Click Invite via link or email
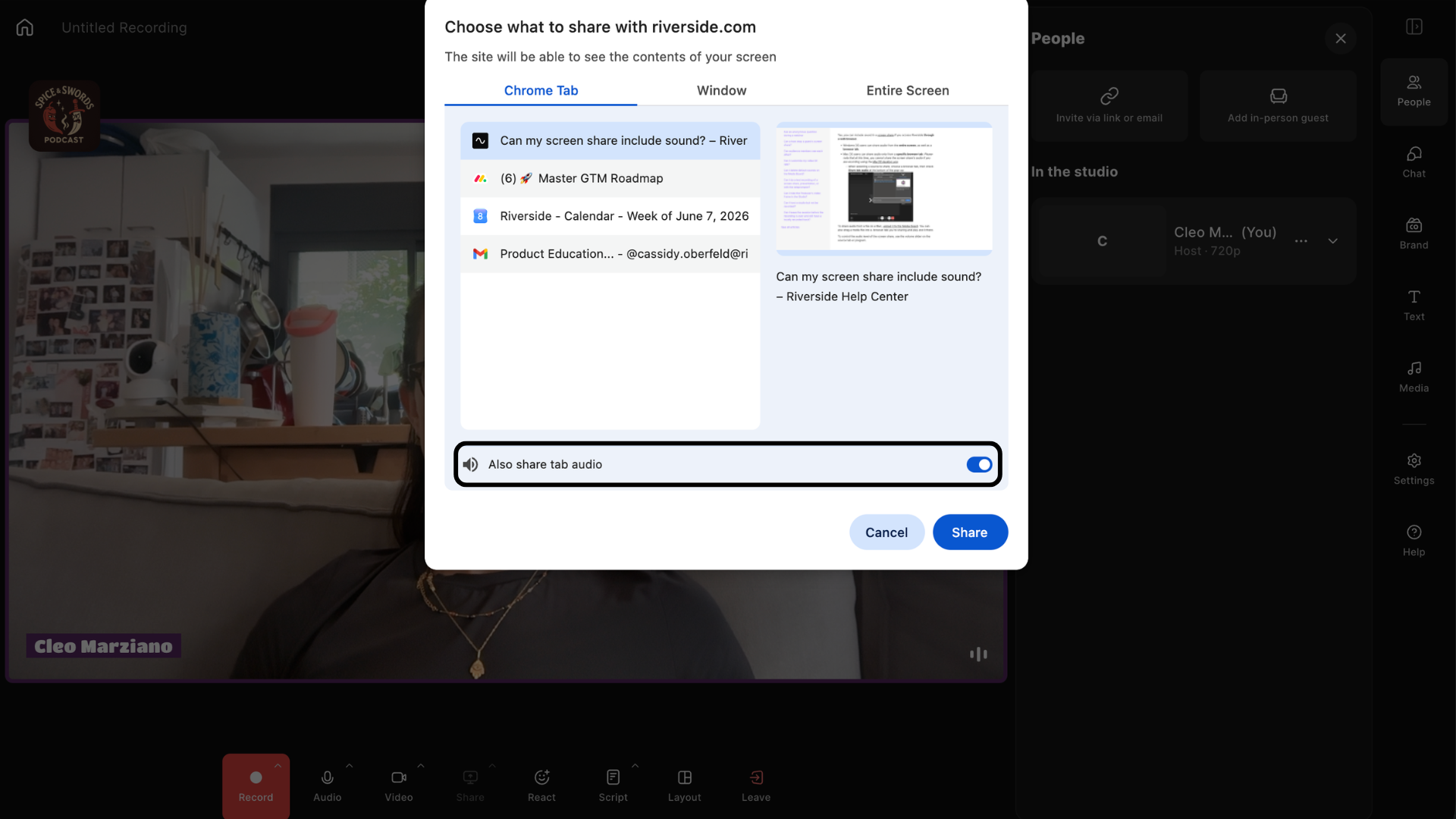This screenshot has height=819, width=1456. click(1109, 106)
